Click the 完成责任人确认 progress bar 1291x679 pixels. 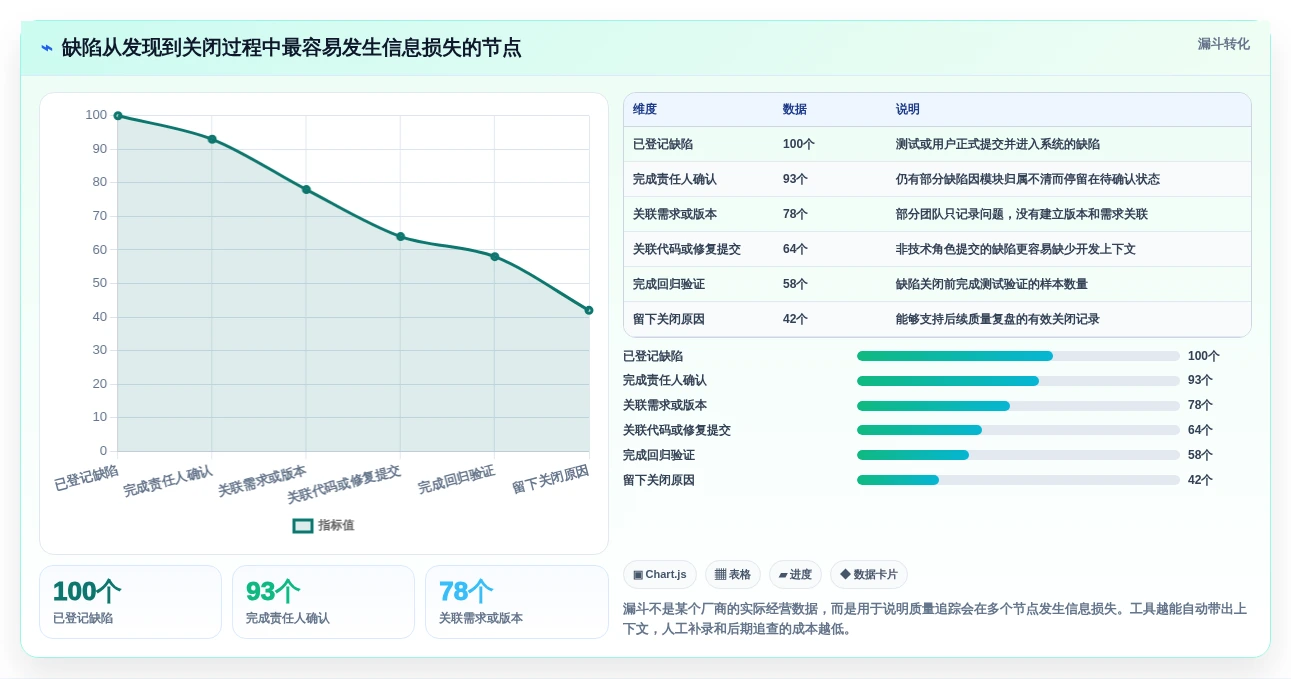point(1018,381)
